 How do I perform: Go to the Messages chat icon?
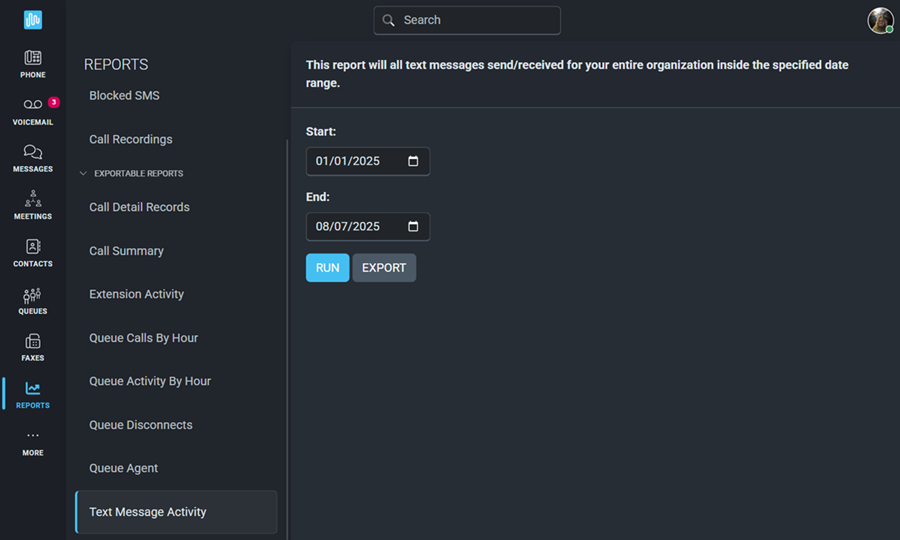click(x=33, y=151)
